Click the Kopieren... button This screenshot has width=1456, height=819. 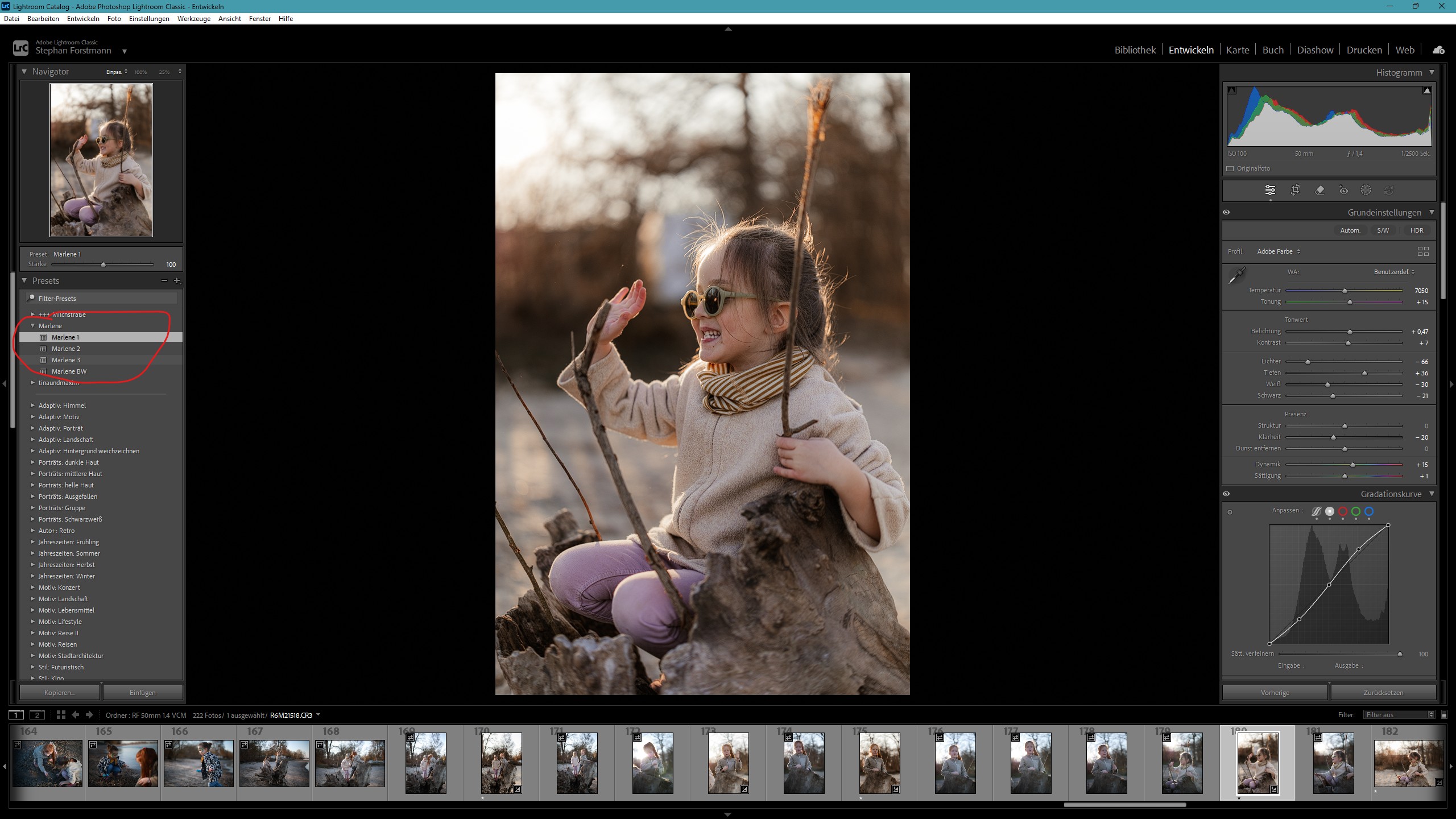60,693
